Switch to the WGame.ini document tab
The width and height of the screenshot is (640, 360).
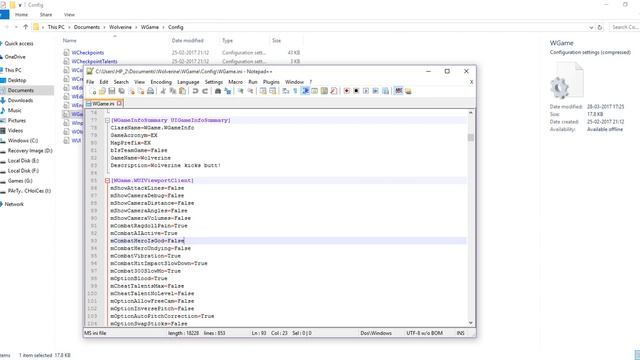coord(104,104)
